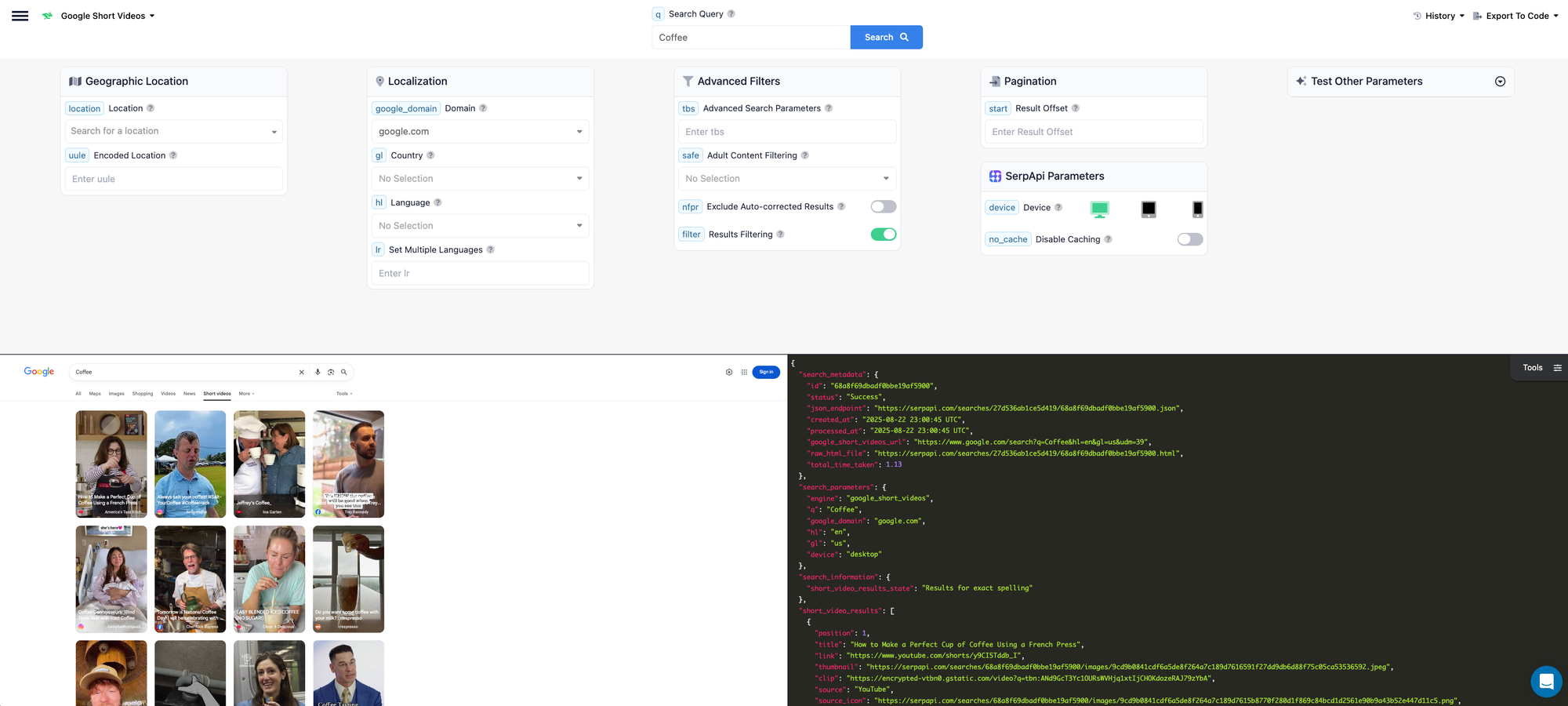
Task: Click the clear X in Google search box
Action: [x=302, y=372]
